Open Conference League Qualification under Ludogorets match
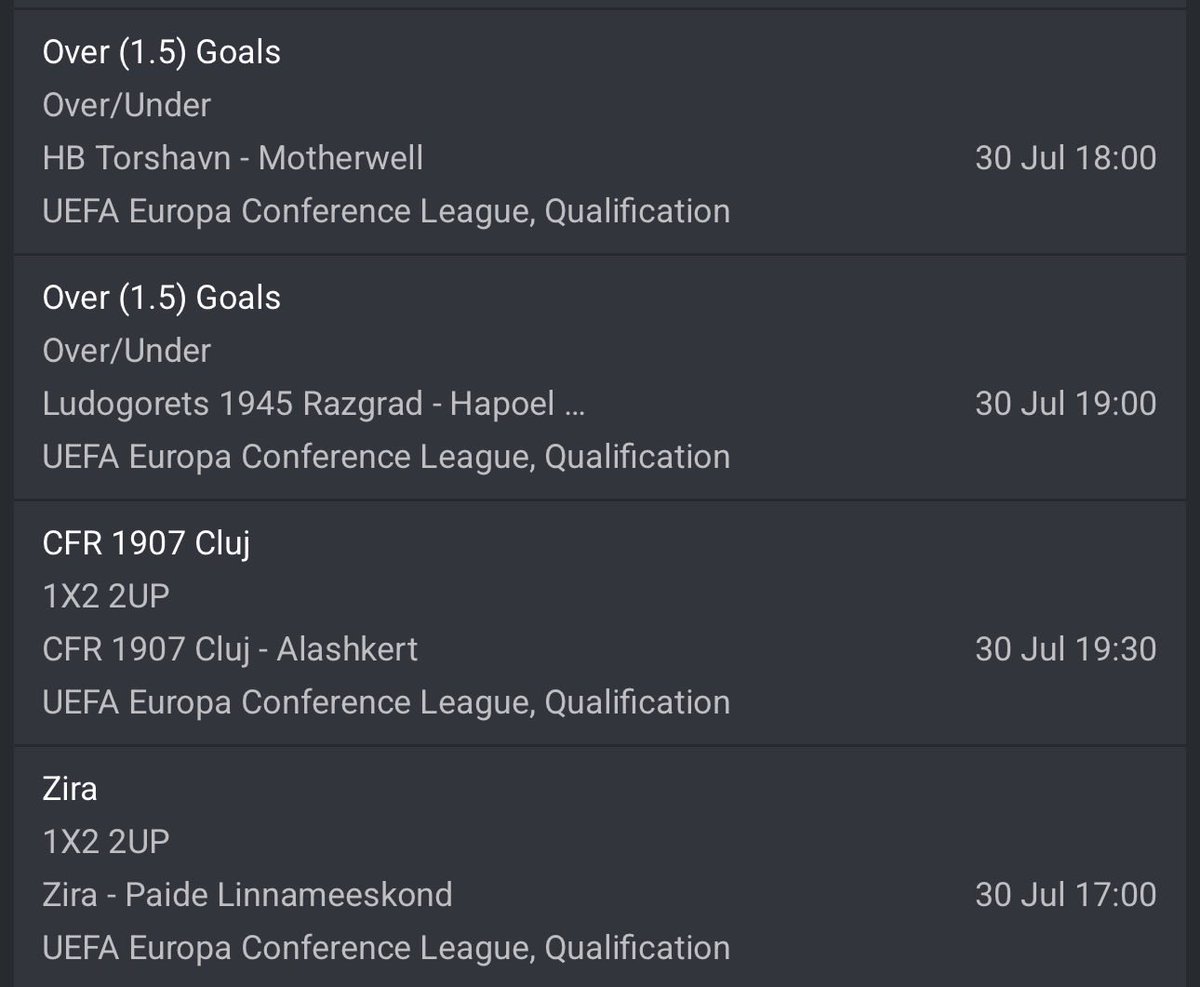The height and width of the screenshot is (987, 1200). click(x=386, y=456)
